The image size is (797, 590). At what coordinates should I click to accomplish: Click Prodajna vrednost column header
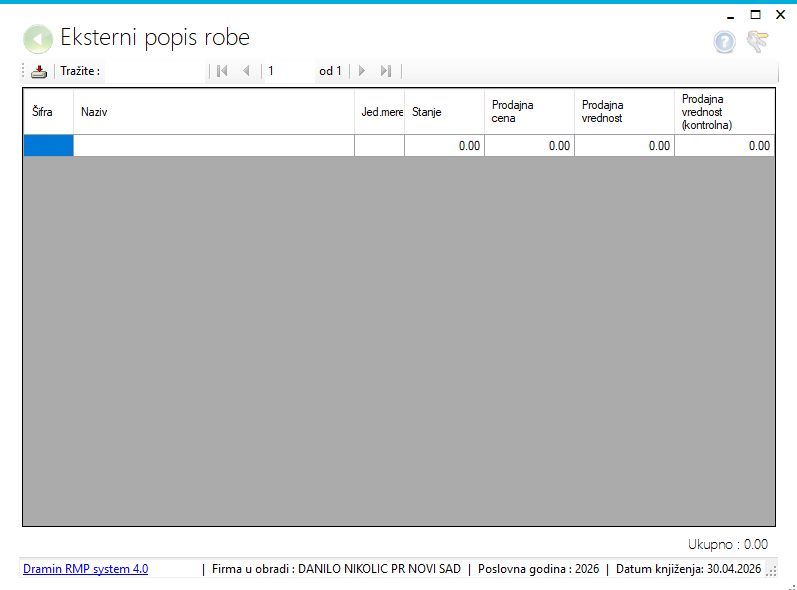click(x=625, y=112)
